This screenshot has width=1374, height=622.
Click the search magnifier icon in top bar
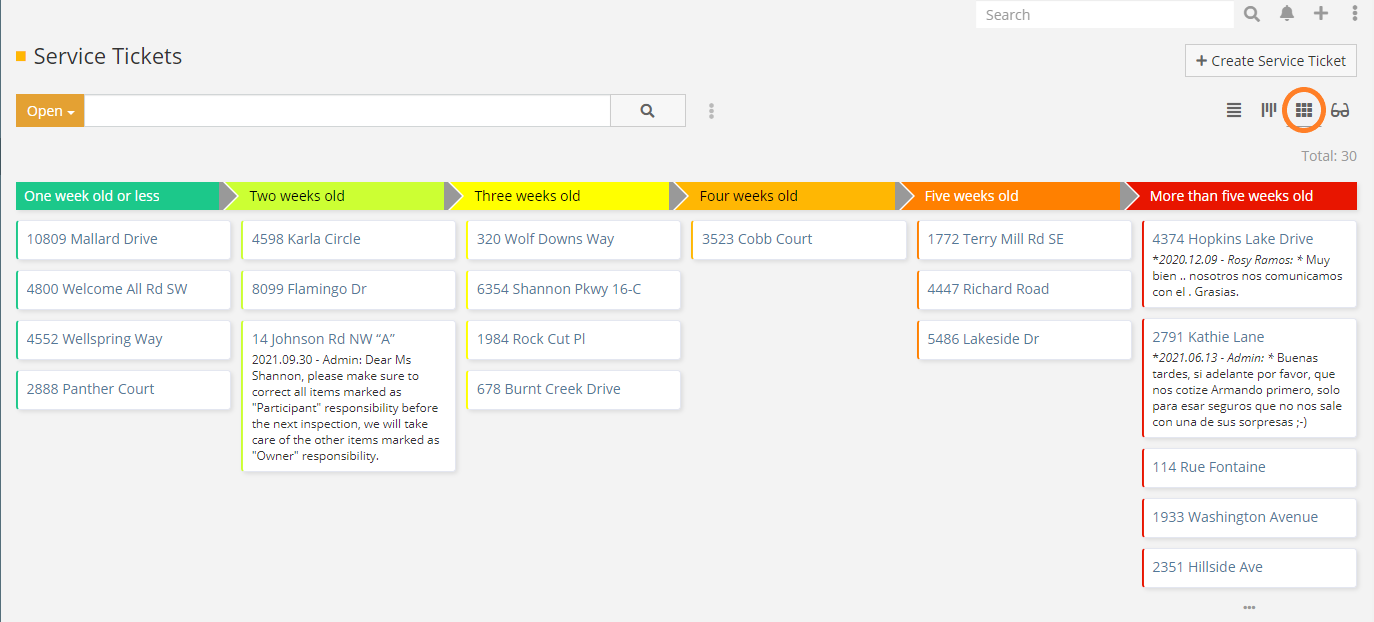1252,14
